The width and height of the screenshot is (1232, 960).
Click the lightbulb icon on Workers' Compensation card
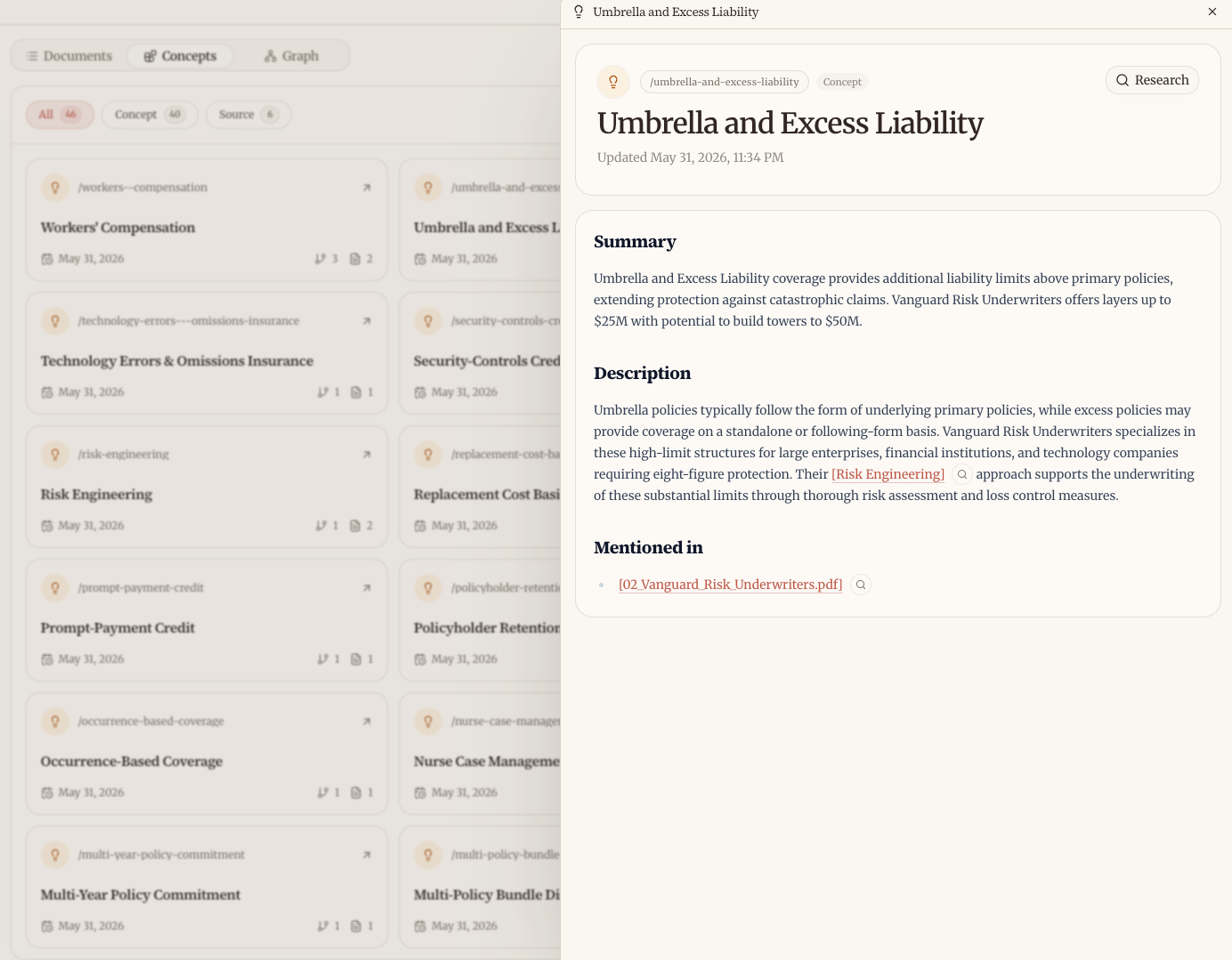pyautogui.click(x=55, y=188)
